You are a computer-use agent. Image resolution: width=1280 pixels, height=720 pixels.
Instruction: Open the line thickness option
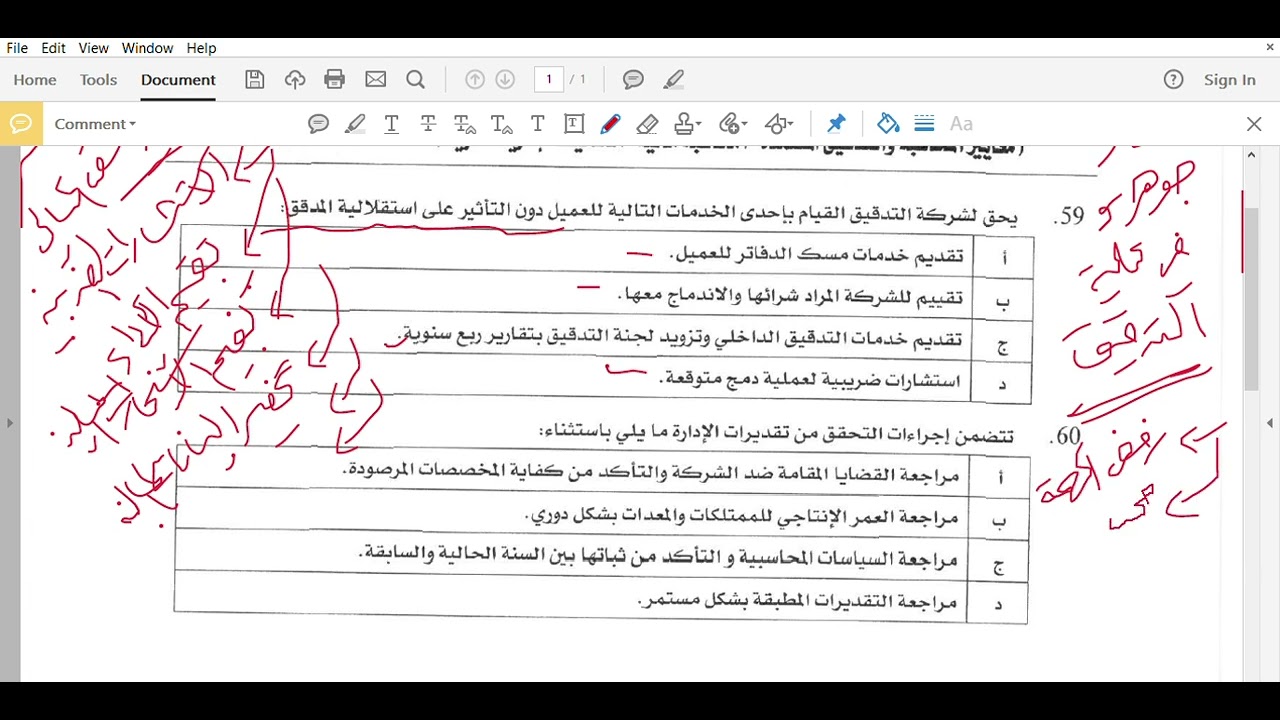924,124
